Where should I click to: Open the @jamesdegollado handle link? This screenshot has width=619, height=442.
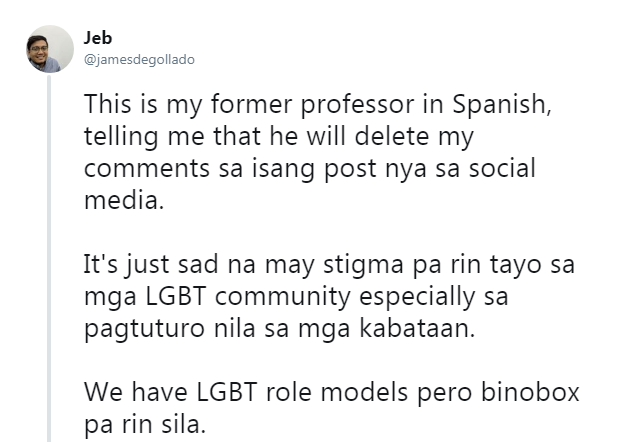click(139, 60)
